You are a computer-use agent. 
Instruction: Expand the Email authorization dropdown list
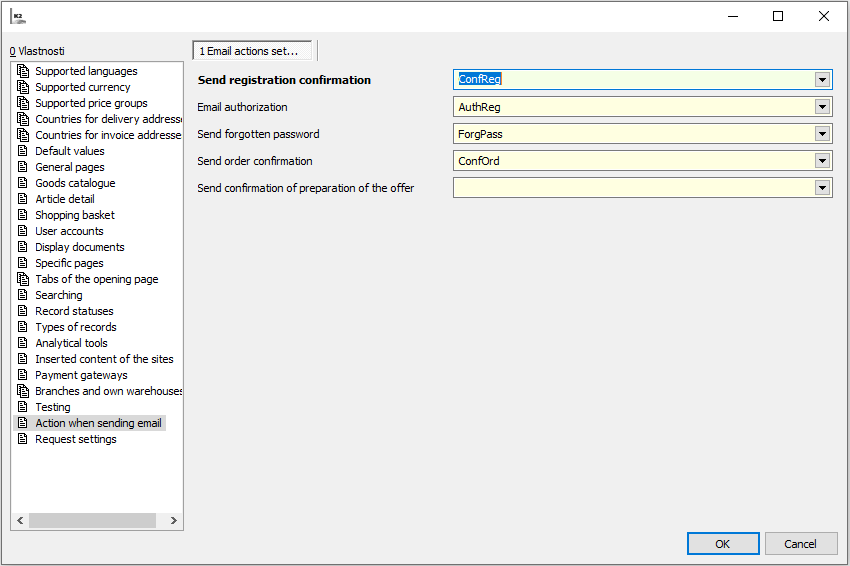tap(822, 107)
